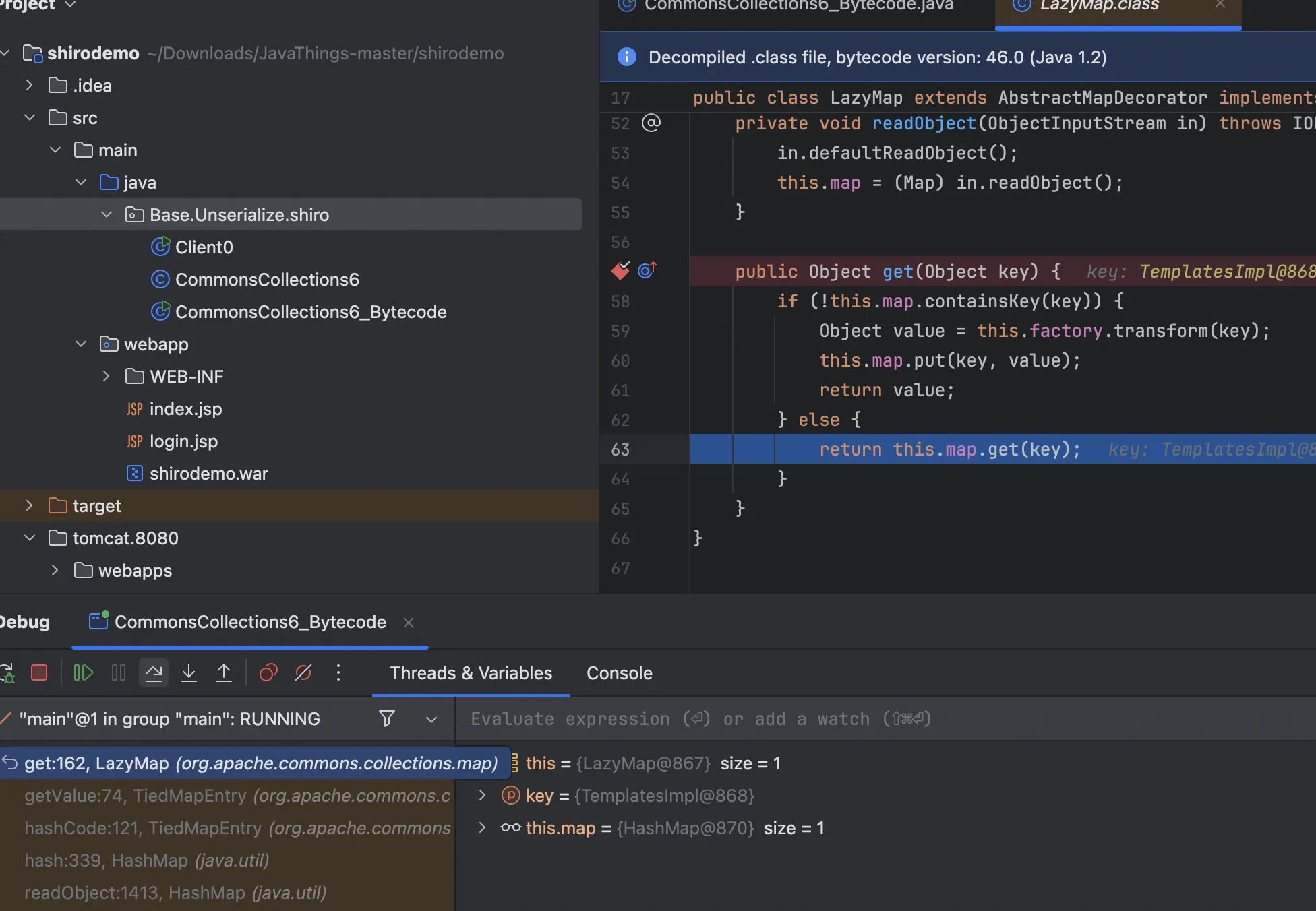
Task: Click the Step Into arrow icon
Action: [189, 673]
